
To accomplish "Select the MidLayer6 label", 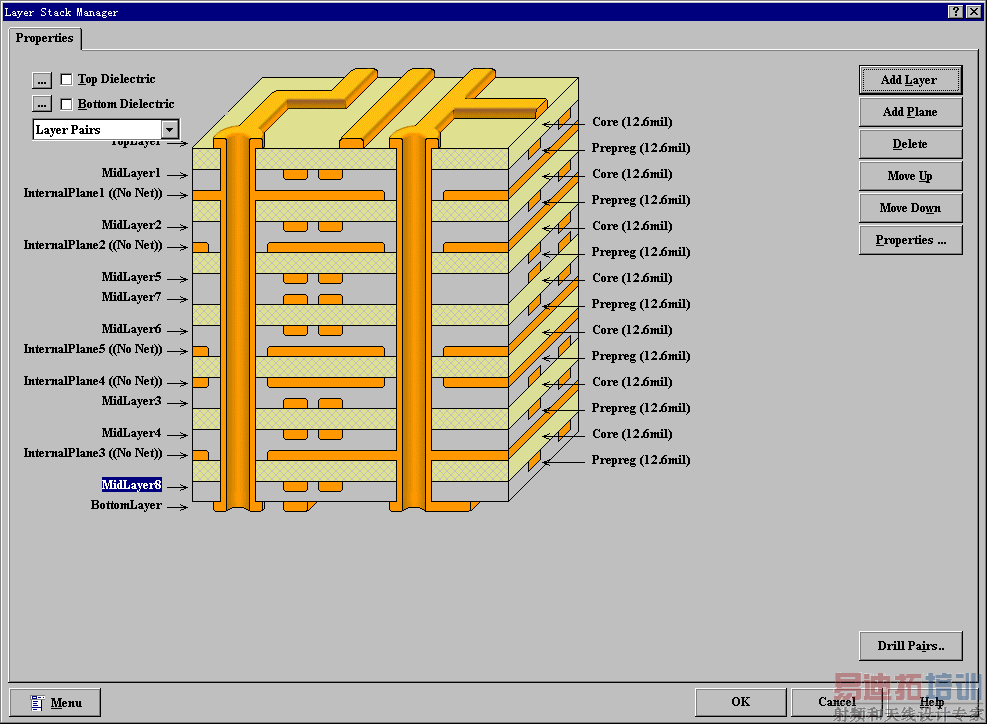I will pyautogui.click(x=131, y=329).
